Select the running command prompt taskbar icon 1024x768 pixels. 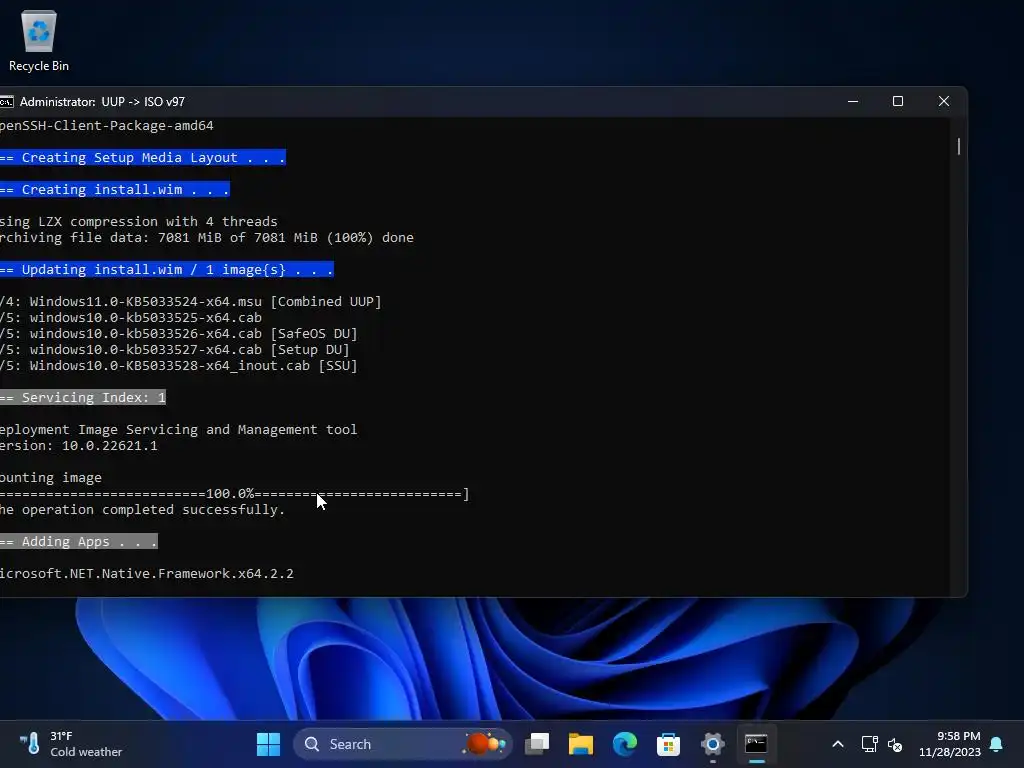pyautogui.click(x=756, y=744)
